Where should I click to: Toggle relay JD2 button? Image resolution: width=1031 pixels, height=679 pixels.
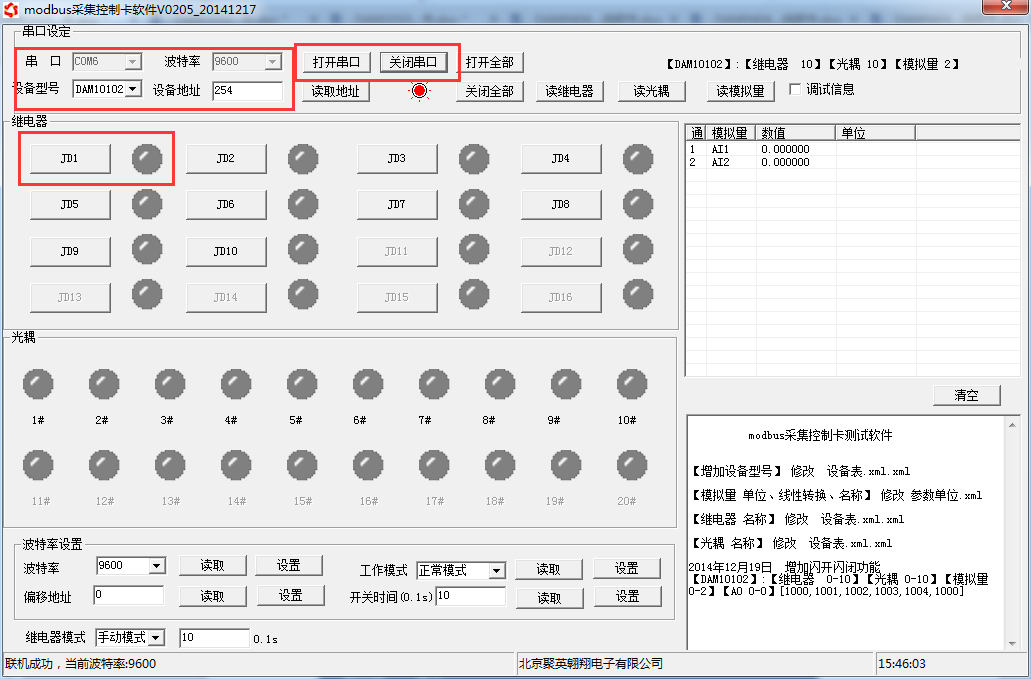pyautogui.click(x=226, y=158)
